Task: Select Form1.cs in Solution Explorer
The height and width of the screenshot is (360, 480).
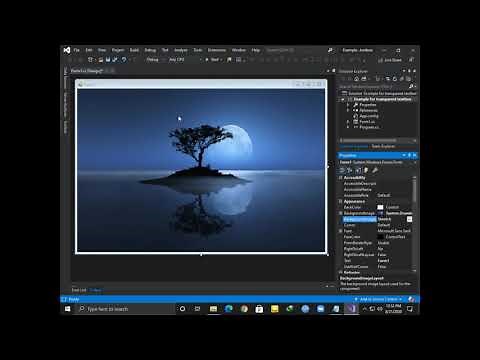Action: click(x=367, y=122)
